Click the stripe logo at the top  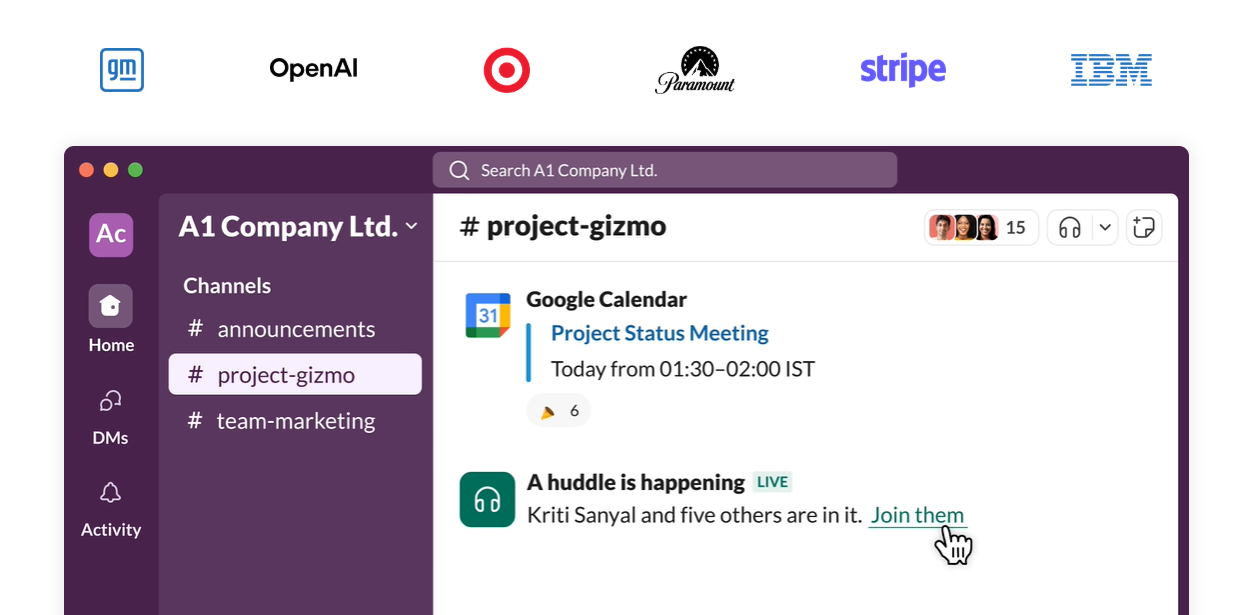coord(903,70)
